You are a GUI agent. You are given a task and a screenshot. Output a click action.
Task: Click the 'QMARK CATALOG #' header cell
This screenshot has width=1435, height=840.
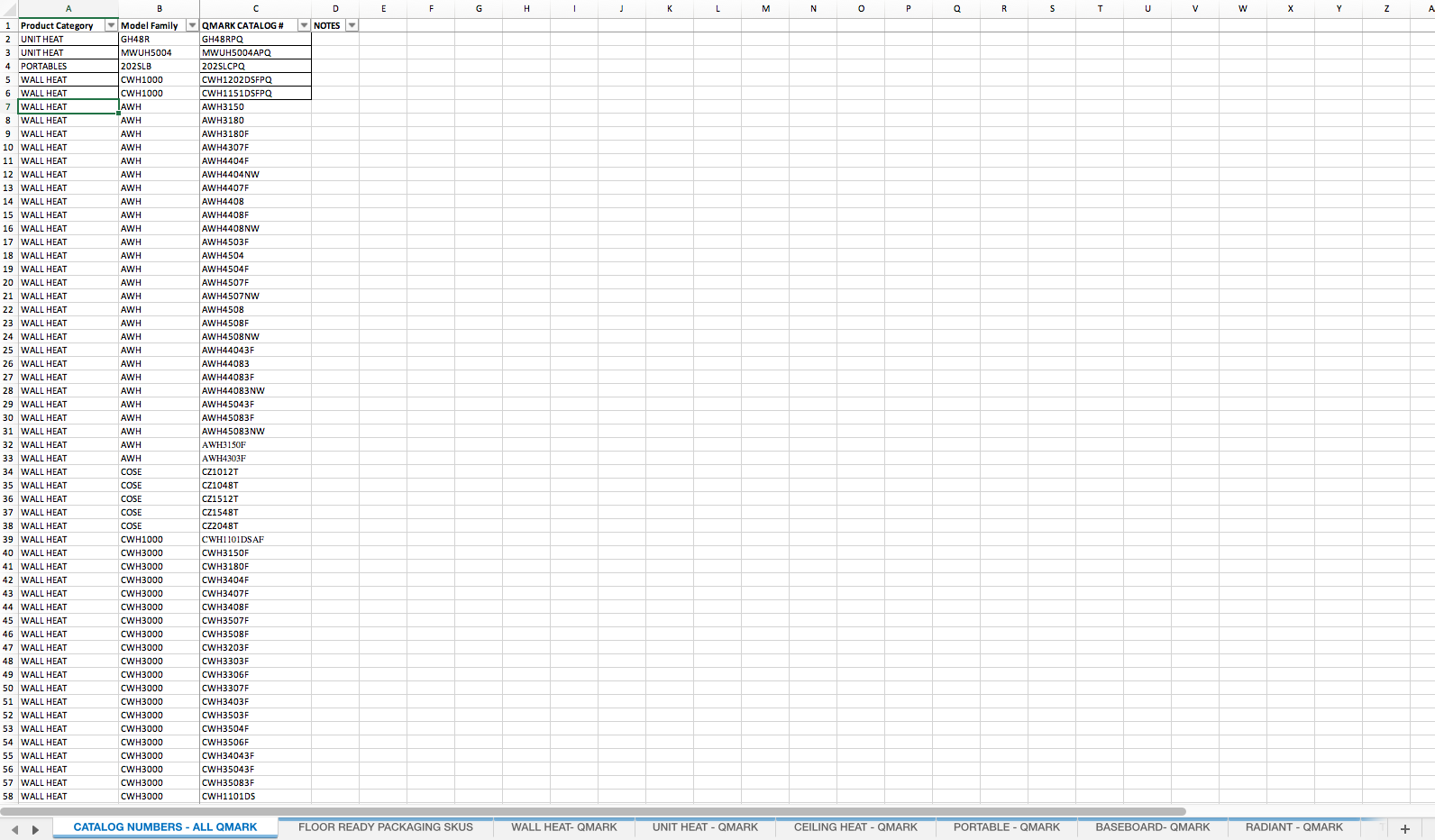(x=256, y=25)
